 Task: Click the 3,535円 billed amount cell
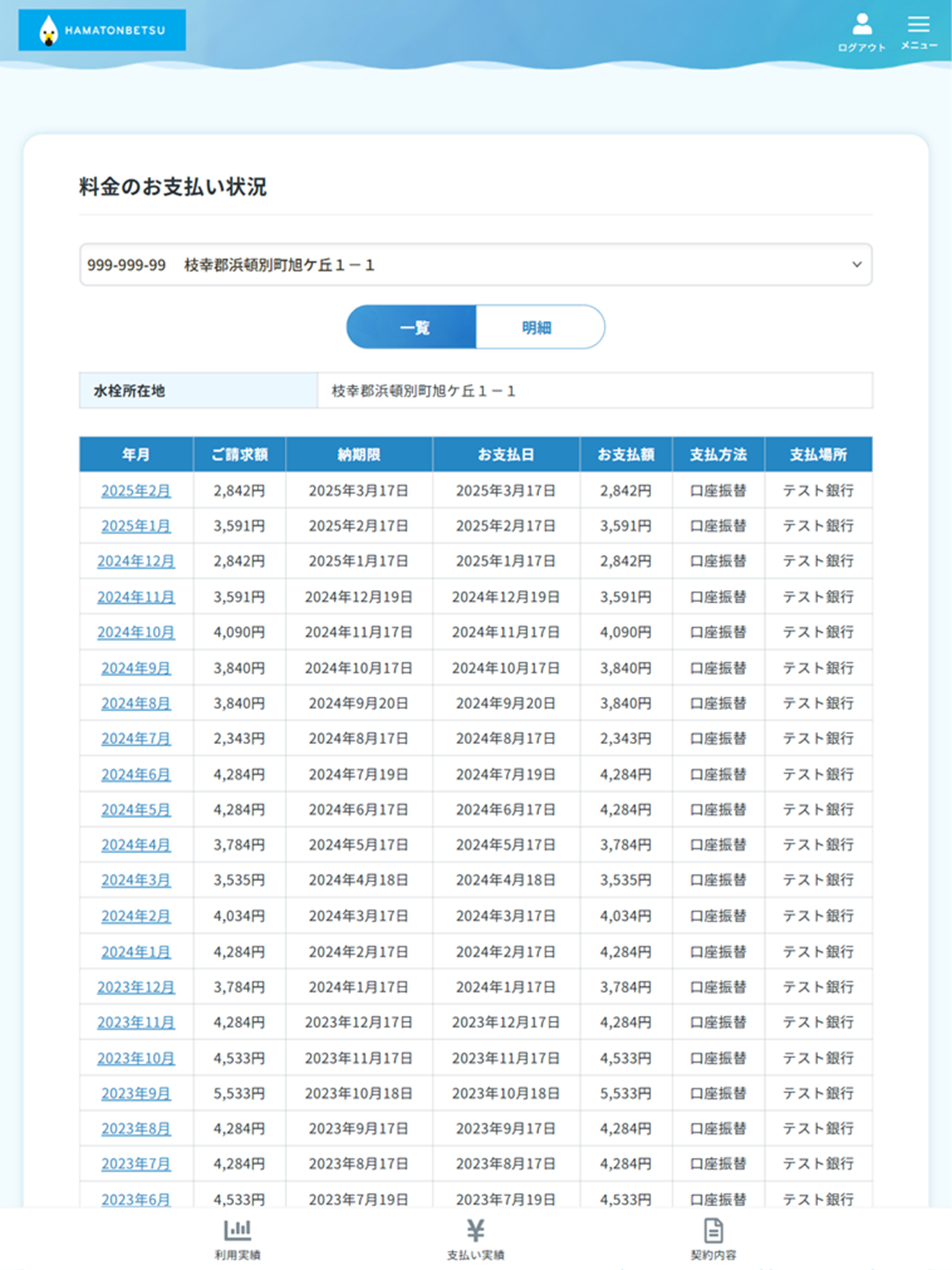[x=239, y=880]
